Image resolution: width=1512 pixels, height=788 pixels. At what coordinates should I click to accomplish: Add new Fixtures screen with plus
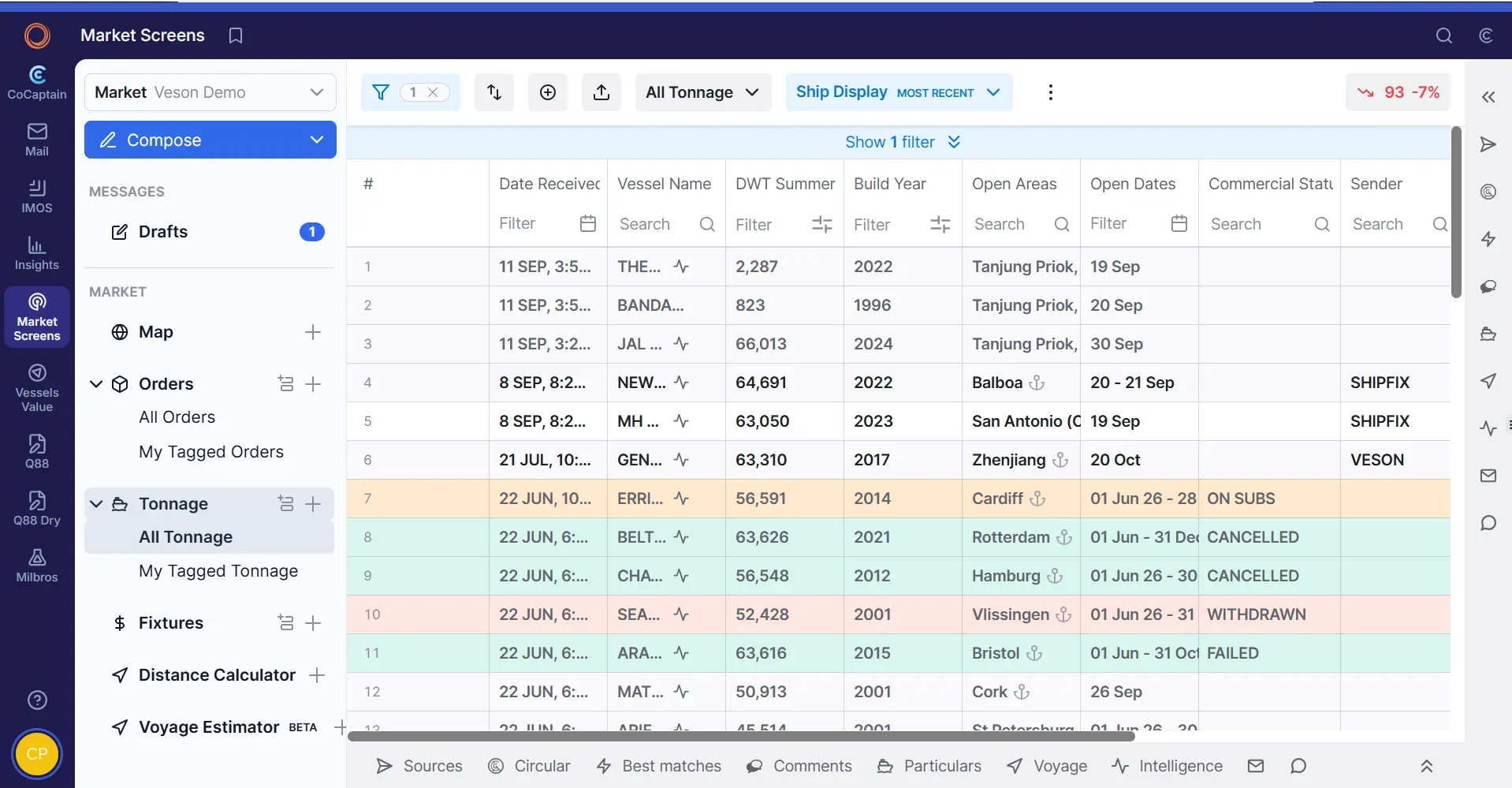[313, 623]
